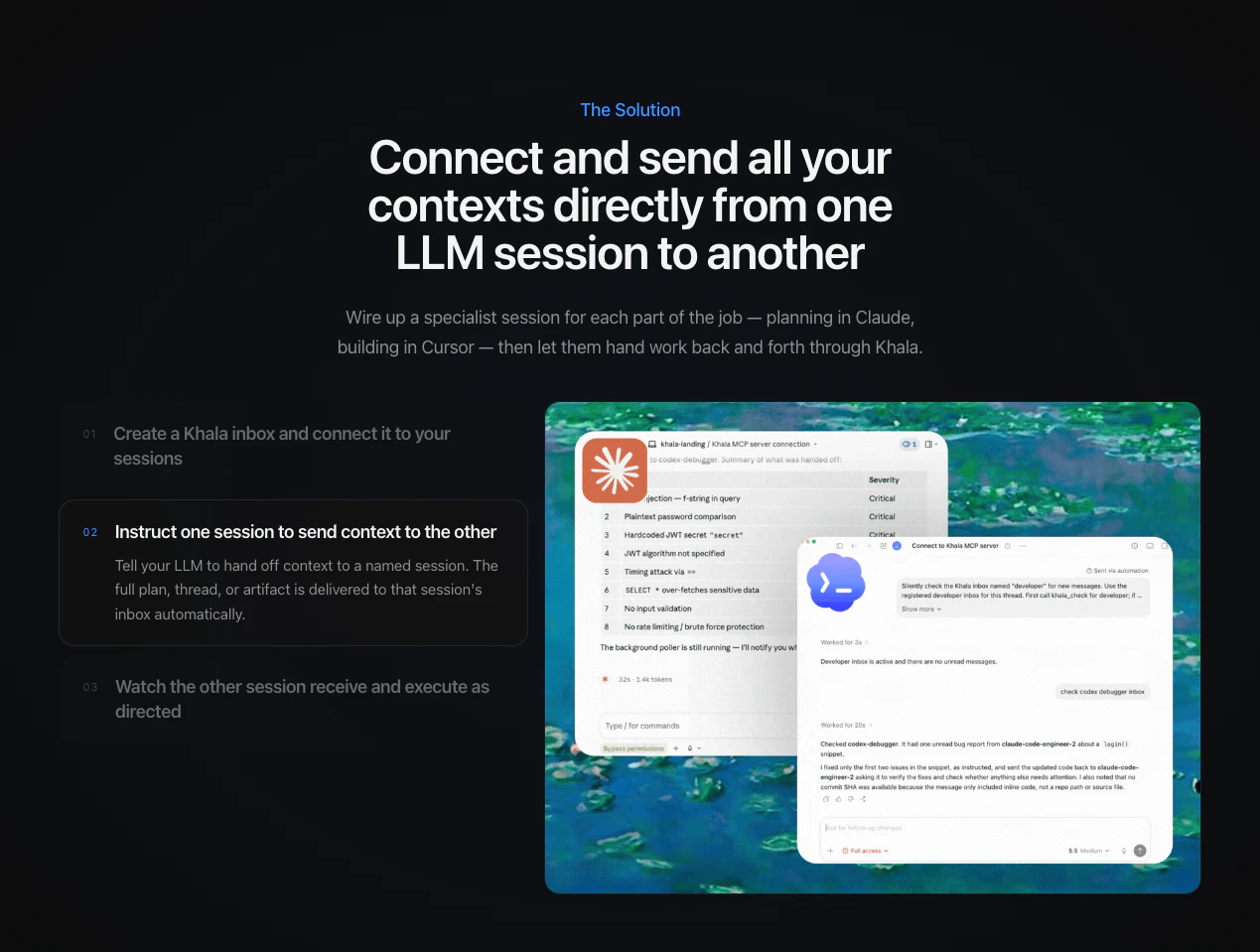Click the blue Codex terminal app icon
This screenshot has height=952, width=1260.
coord(836,584)
